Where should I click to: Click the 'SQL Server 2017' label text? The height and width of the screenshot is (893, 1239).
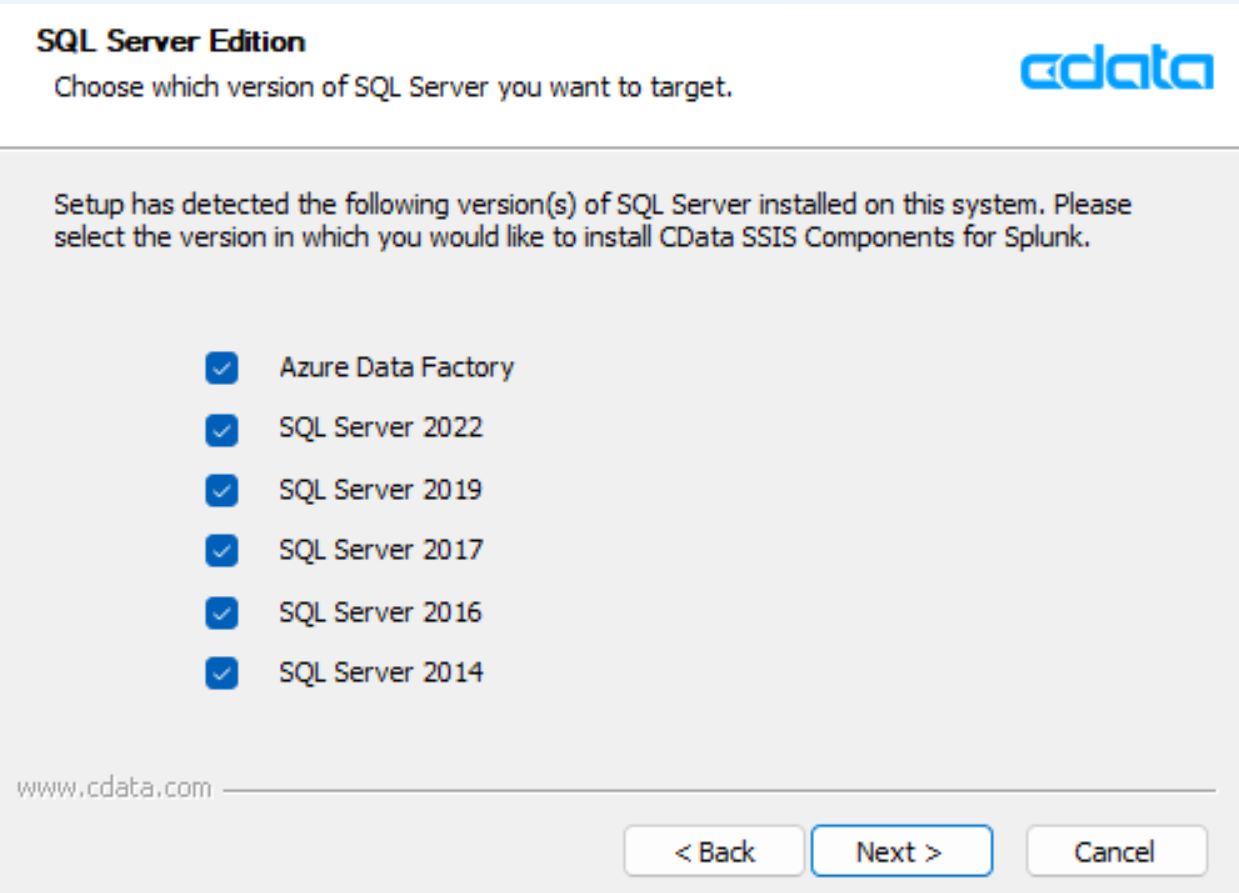tap(380, 550)
